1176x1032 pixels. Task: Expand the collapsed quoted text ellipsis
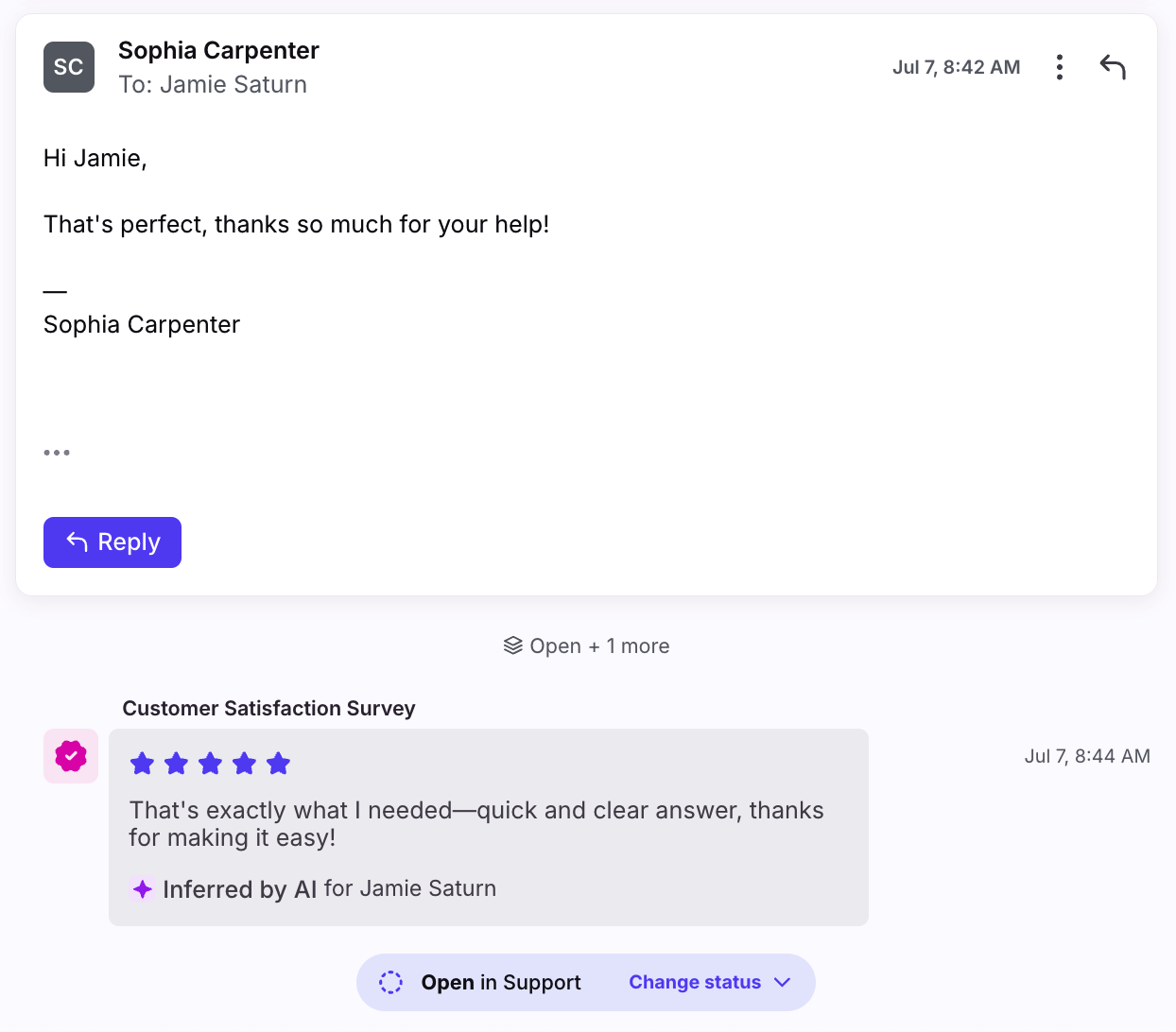pos(57,453)
